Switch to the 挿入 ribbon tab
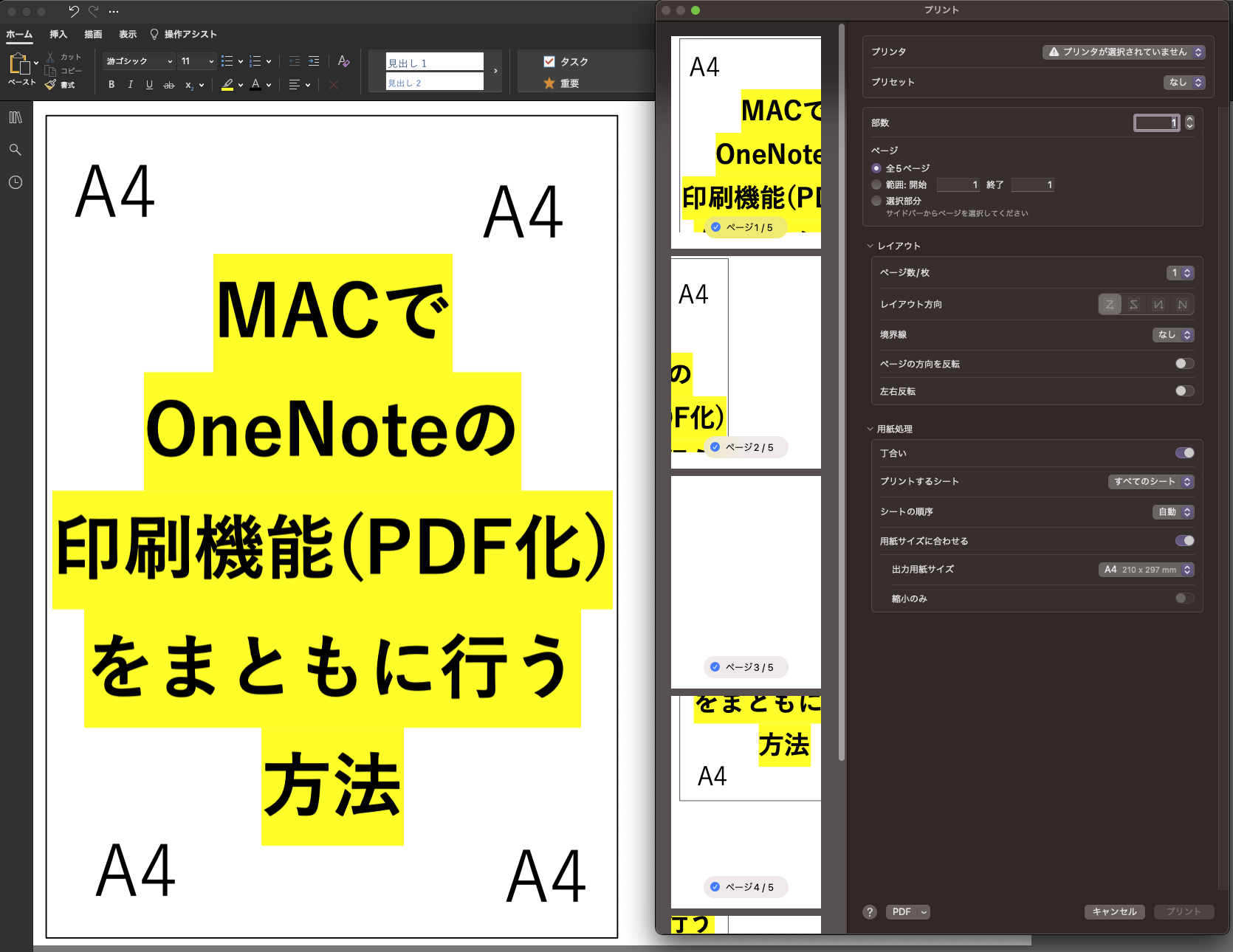 tap(58, 34)
